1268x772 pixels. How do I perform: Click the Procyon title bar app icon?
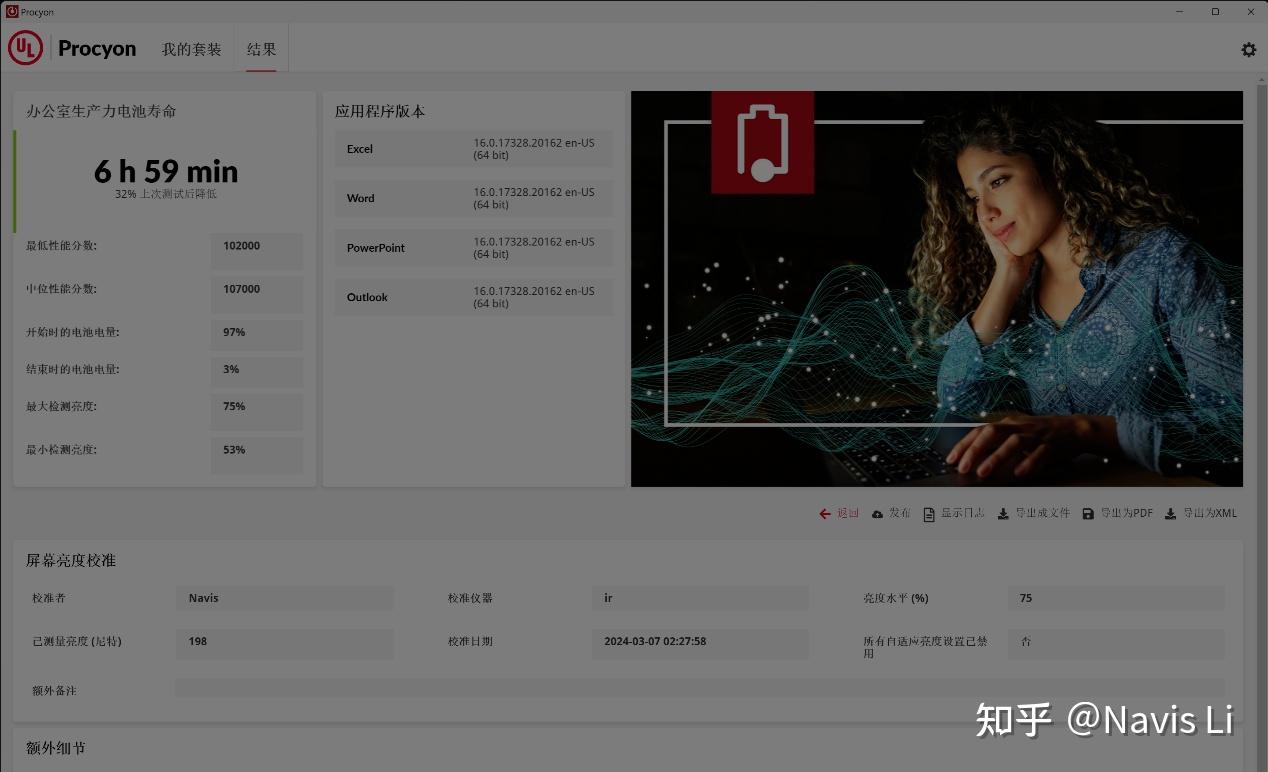tap(12, 12)
